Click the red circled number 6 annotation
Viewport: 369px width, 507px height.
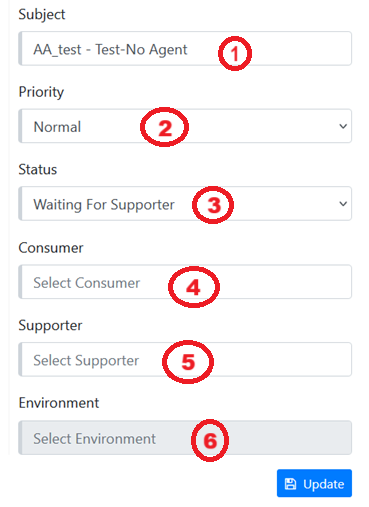click(x=210, y=440)
